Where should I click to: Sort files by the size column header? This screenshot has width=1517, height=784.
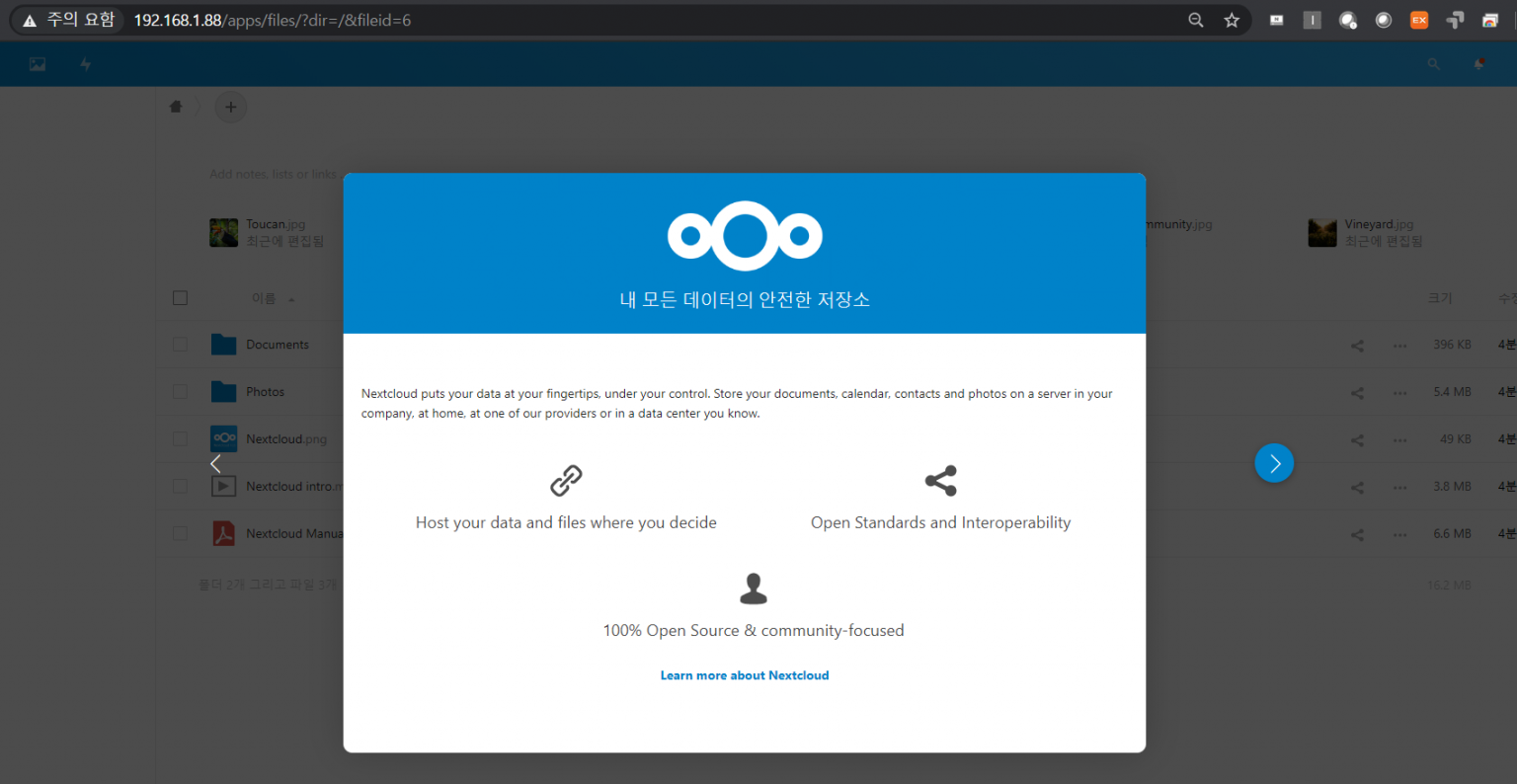pos(1440,298)
